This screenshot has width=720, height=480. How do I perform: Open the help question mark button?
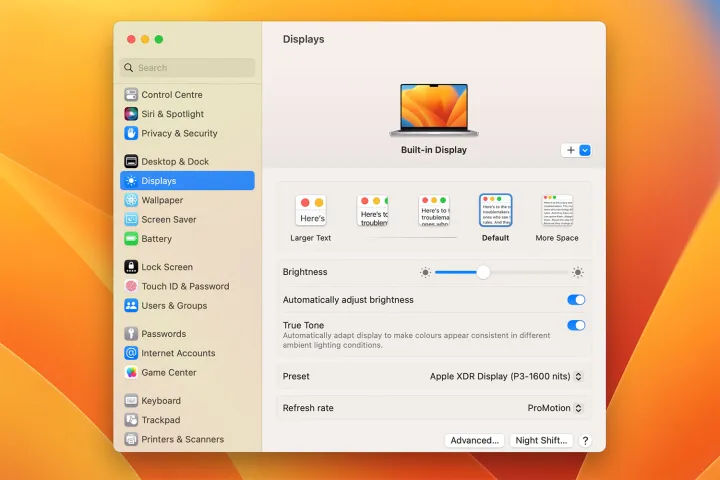pos(585,440)
